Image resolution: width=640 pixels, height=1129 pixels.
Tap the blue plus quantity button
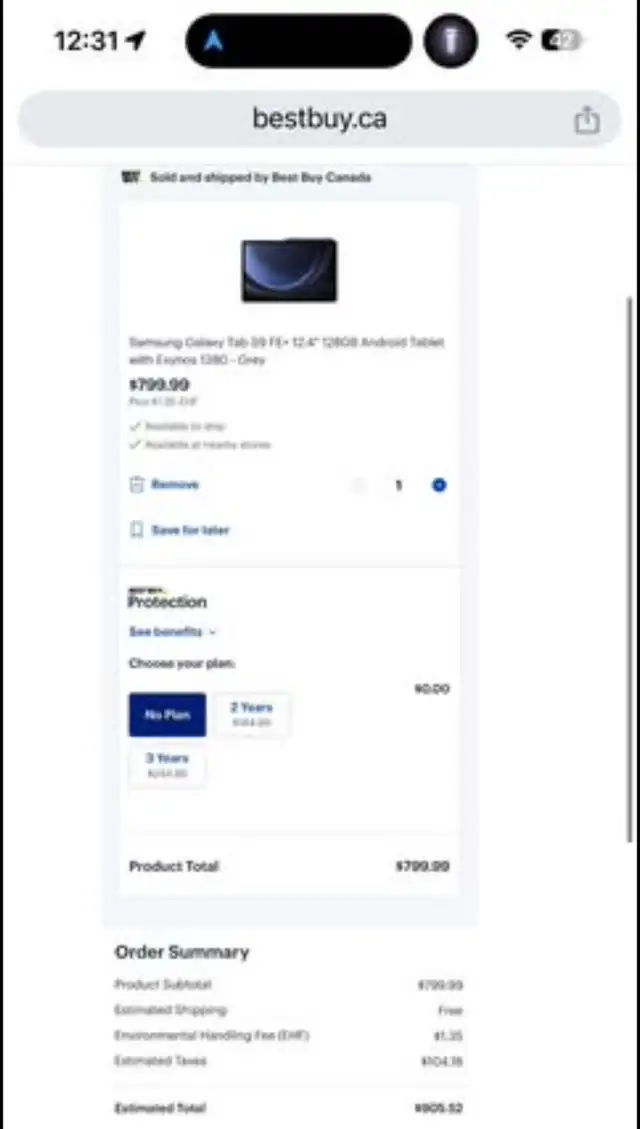(x=439, y=485)
